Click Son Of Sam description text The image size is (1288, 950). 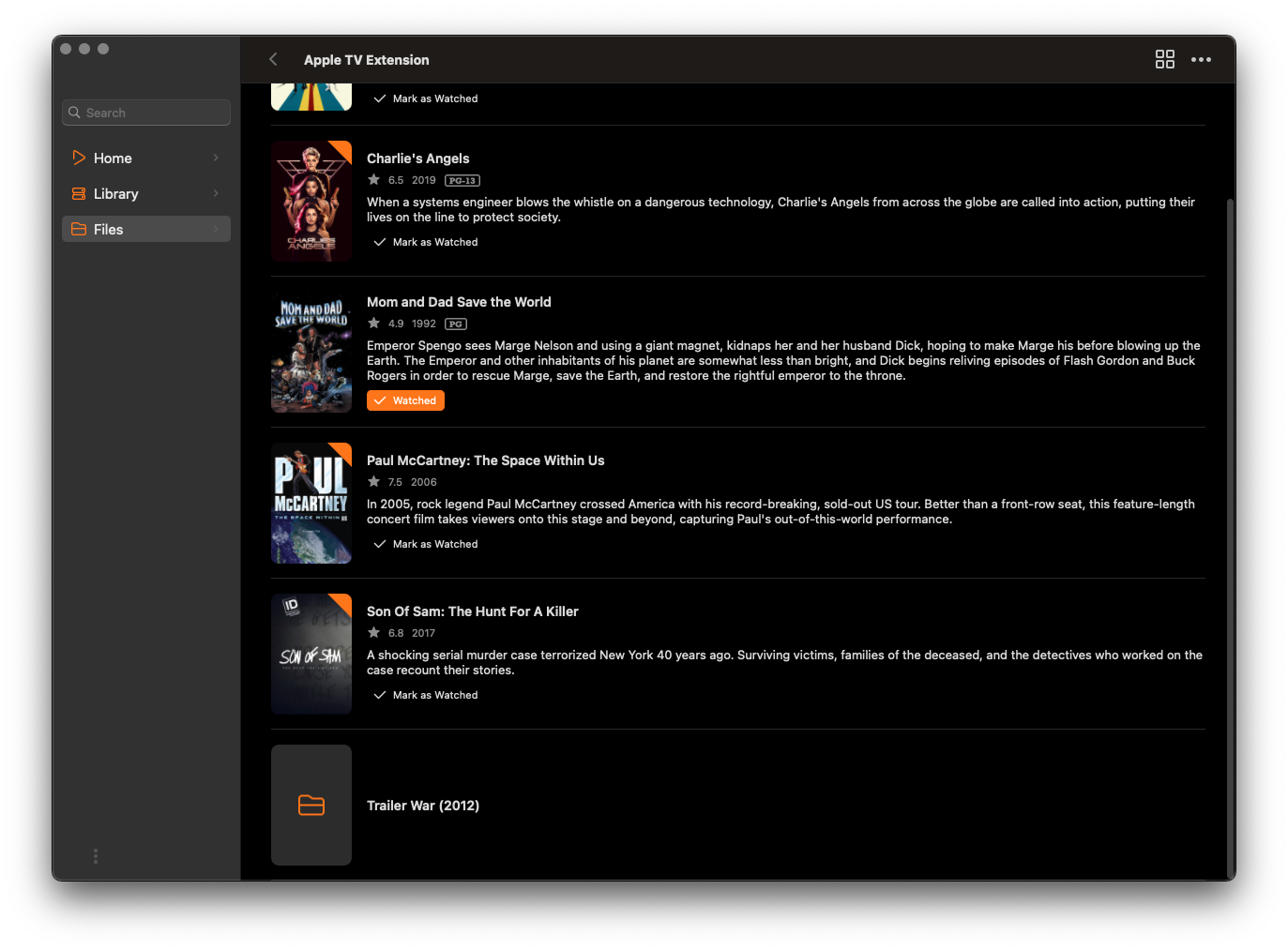(784, 662)
